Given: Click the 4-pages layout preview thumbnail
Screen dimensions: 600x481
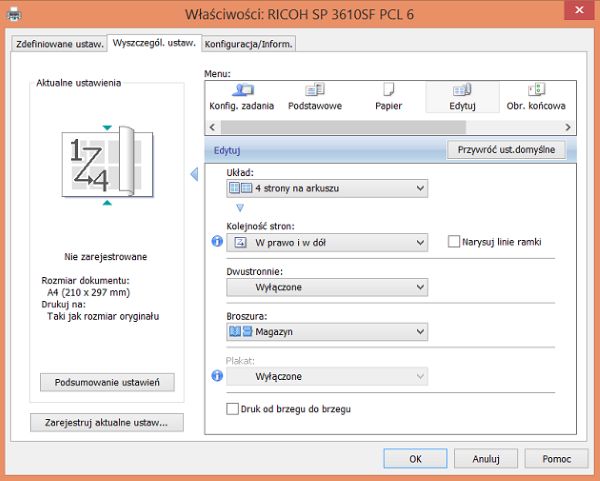Looking at the screenshot, I should point(108,164).
